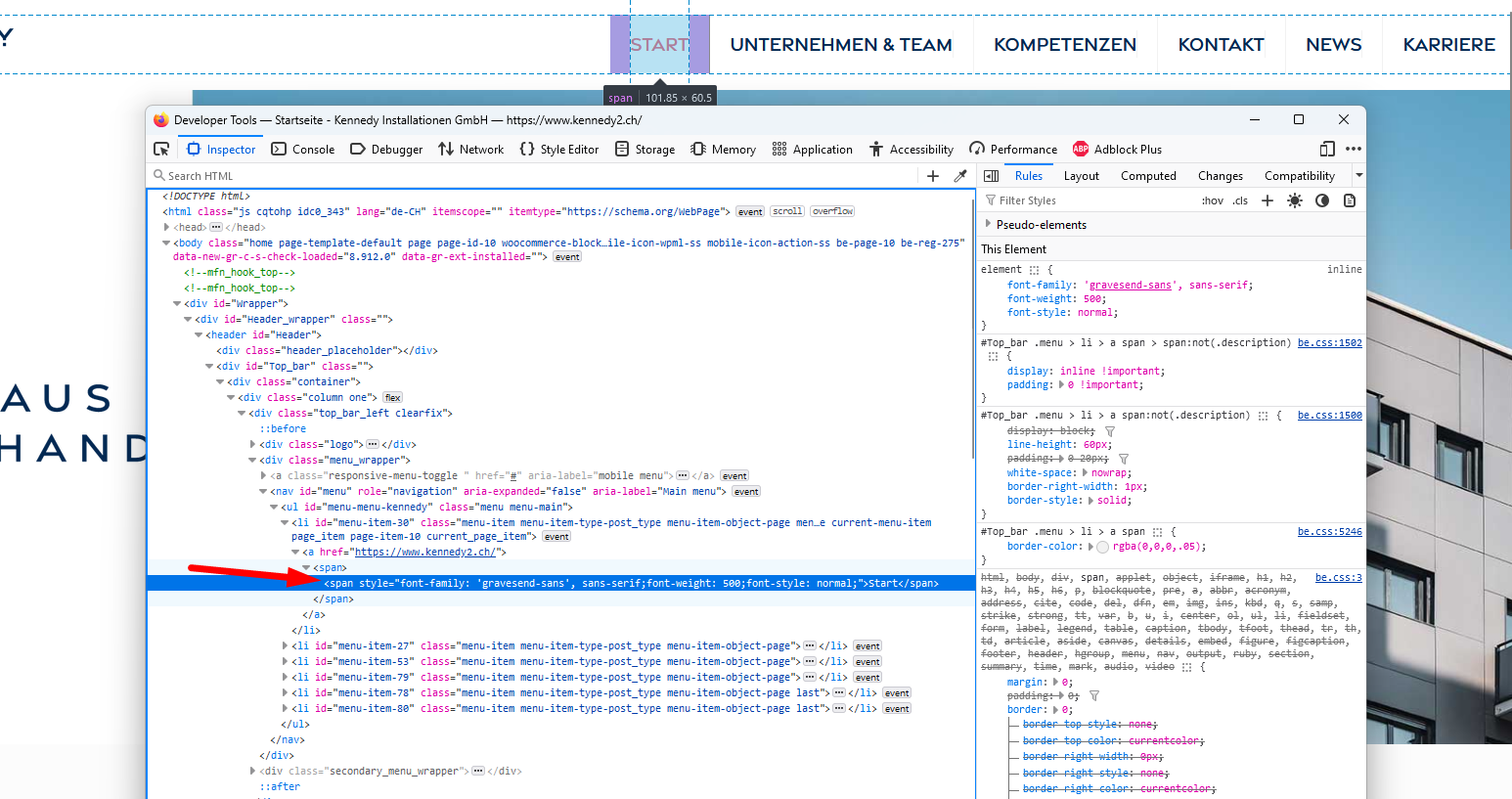The height and width of the screenshot is (799, 1512).
Task: Open the be.css:1500 source link
Action: click(x=1329, y=416)
